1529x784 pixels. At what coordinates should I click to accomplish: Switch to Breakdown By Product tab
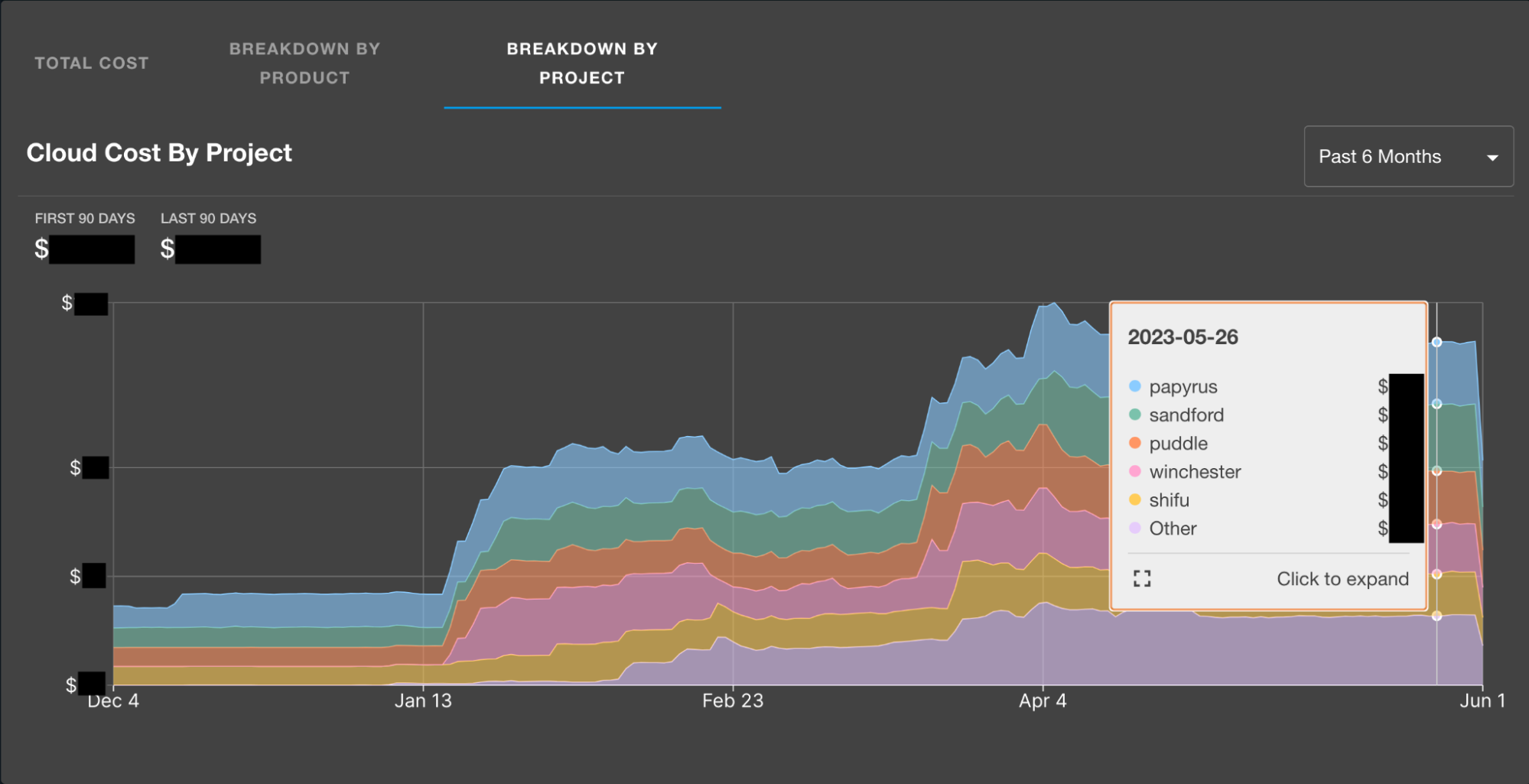[304, 63]
